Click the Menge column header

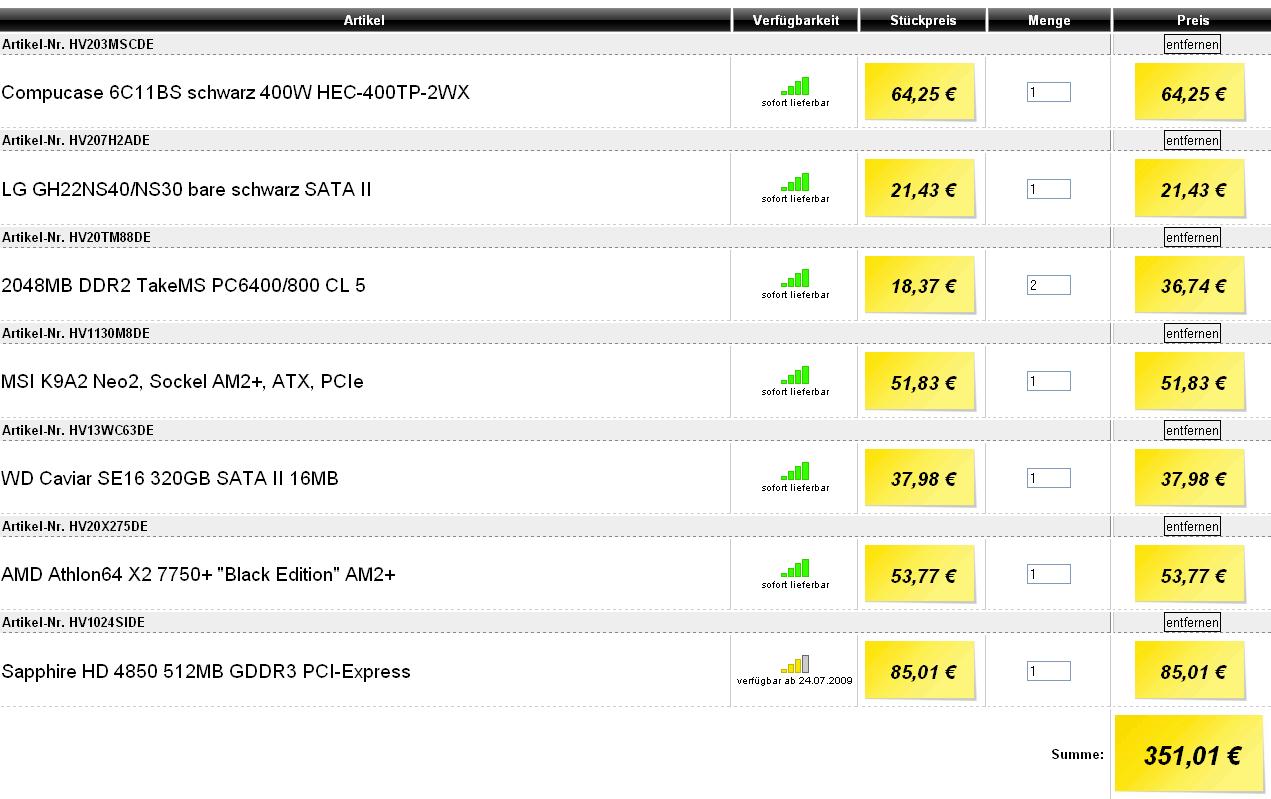1049,20
